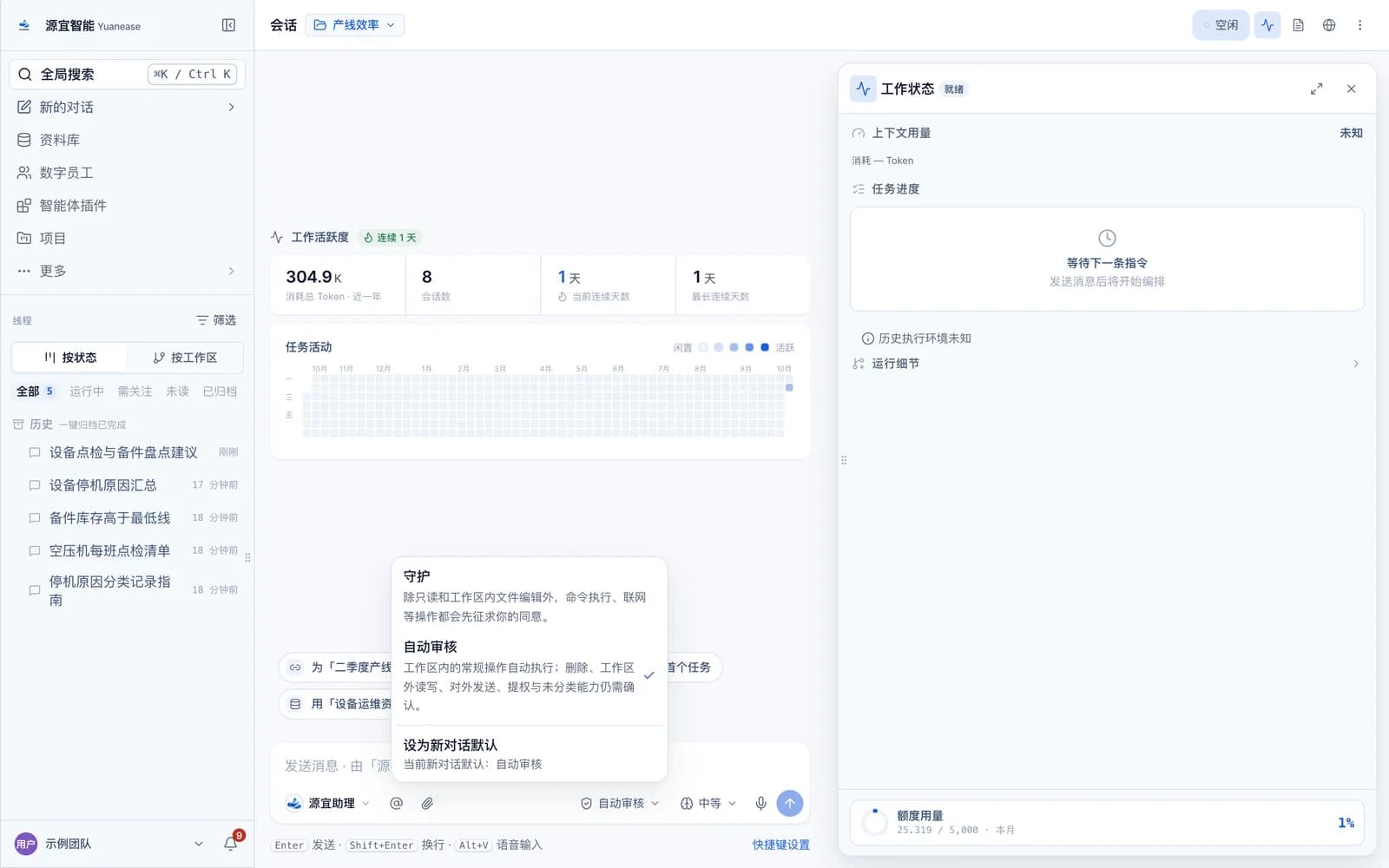Choose the 守护 permission mode
The height and width of the screenshot is (868, 1389).
tap(530, 596)
